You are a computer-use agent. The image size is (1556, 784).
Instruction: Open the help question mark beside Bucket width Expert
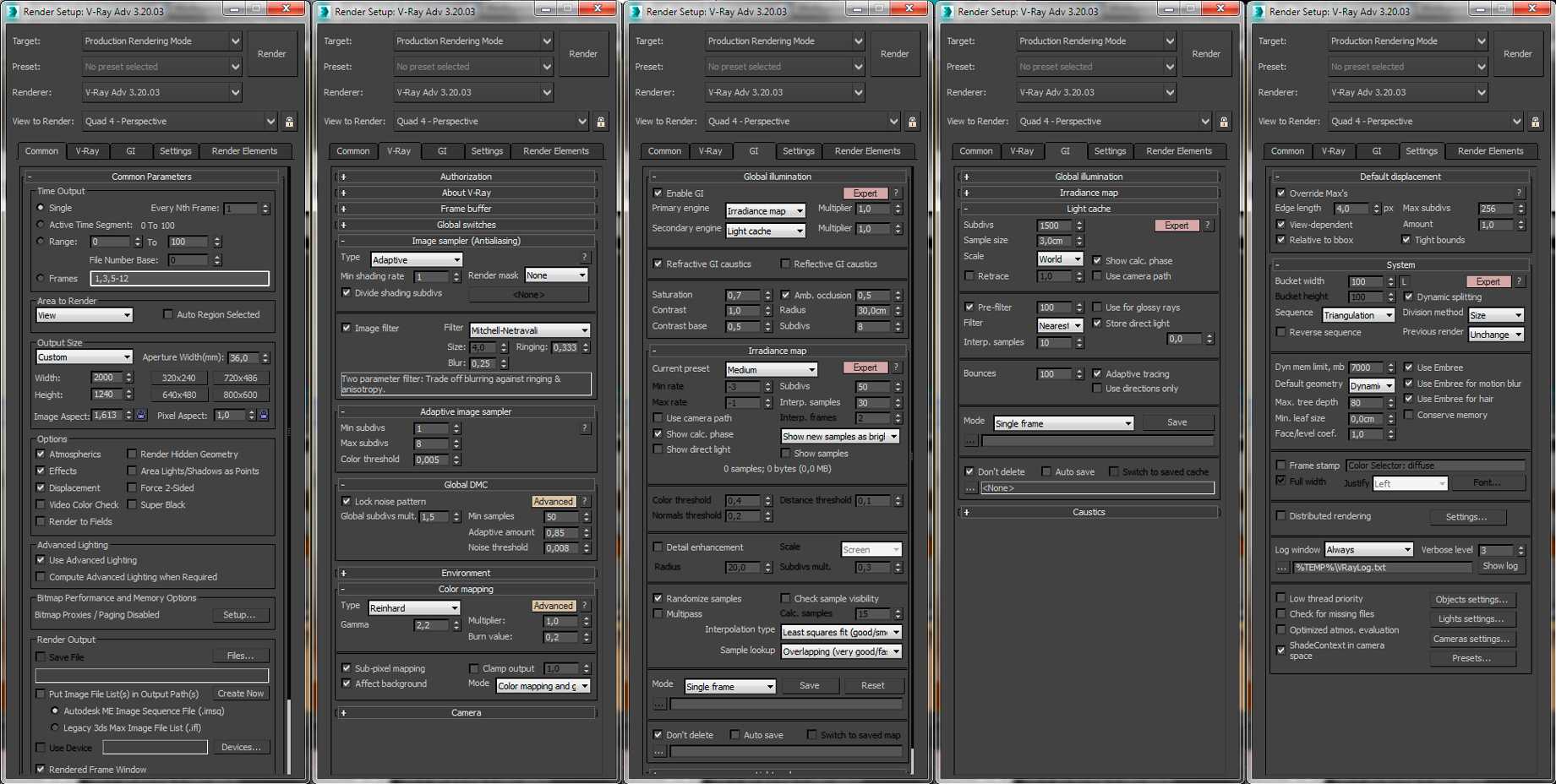tap(1519, 281)
